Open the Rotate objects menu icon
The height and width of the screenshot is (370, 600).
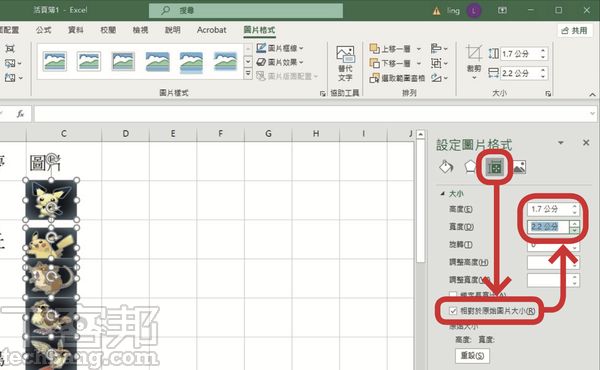(439, 78)
